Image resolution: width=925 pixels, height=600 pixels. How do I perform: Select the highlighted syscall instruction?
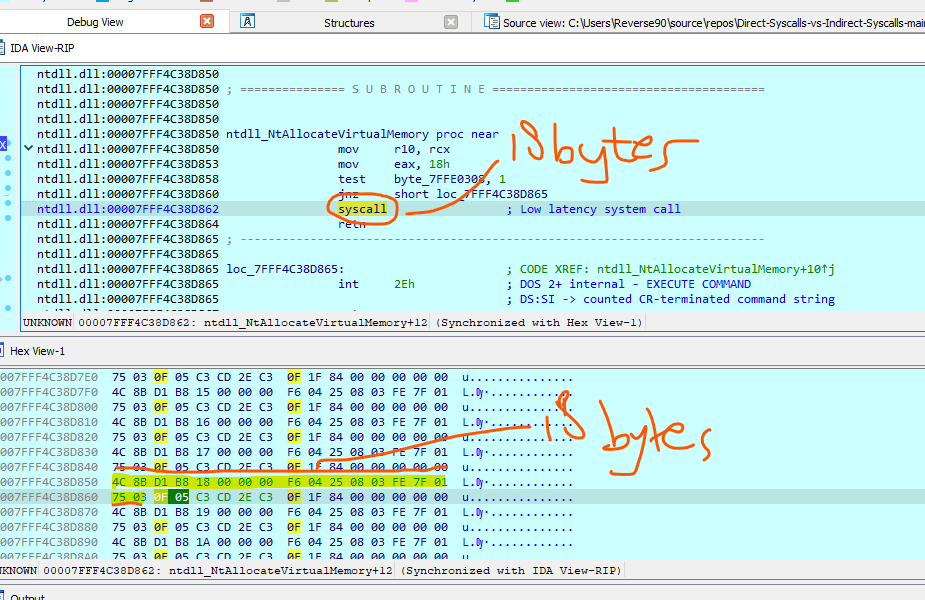tap(361, 209)
